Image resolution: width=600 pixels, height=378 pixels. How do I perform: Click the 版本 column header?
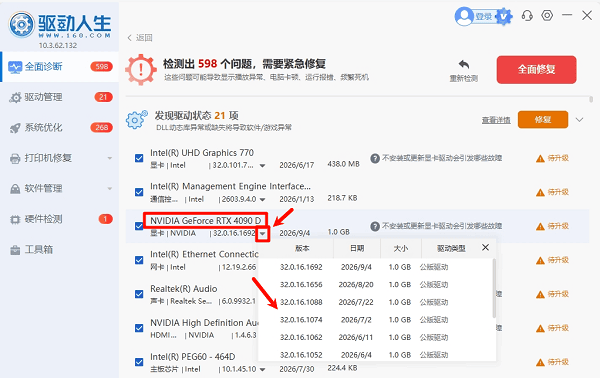point(302,248)
